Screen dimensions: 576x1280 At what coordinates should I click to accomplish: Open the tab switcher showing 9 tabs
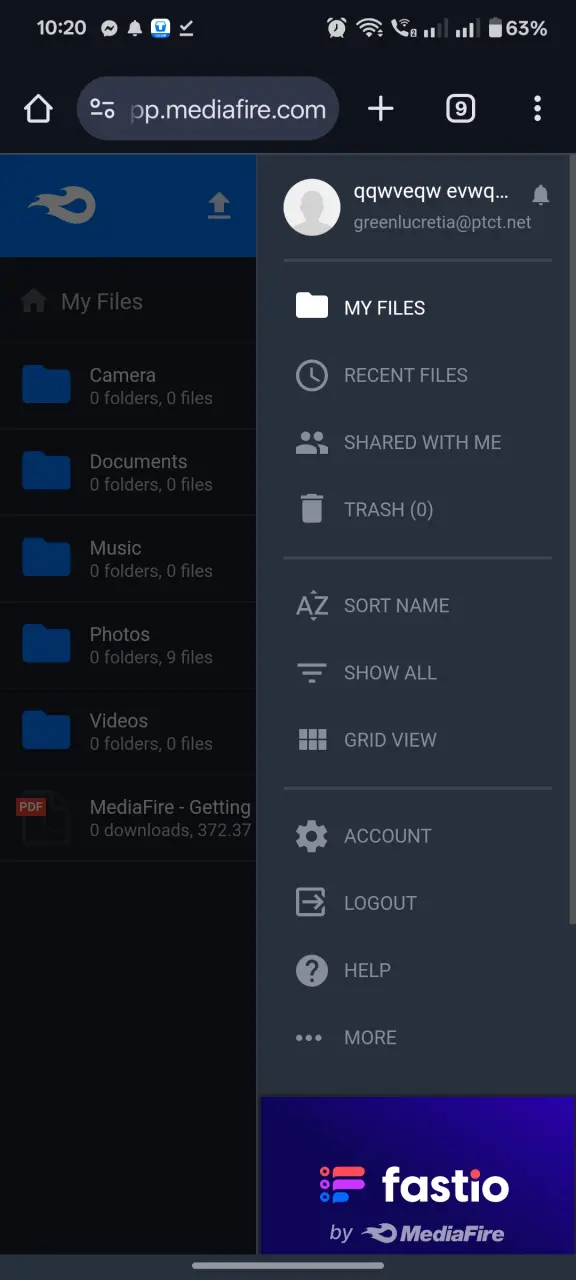coord(460,109)
